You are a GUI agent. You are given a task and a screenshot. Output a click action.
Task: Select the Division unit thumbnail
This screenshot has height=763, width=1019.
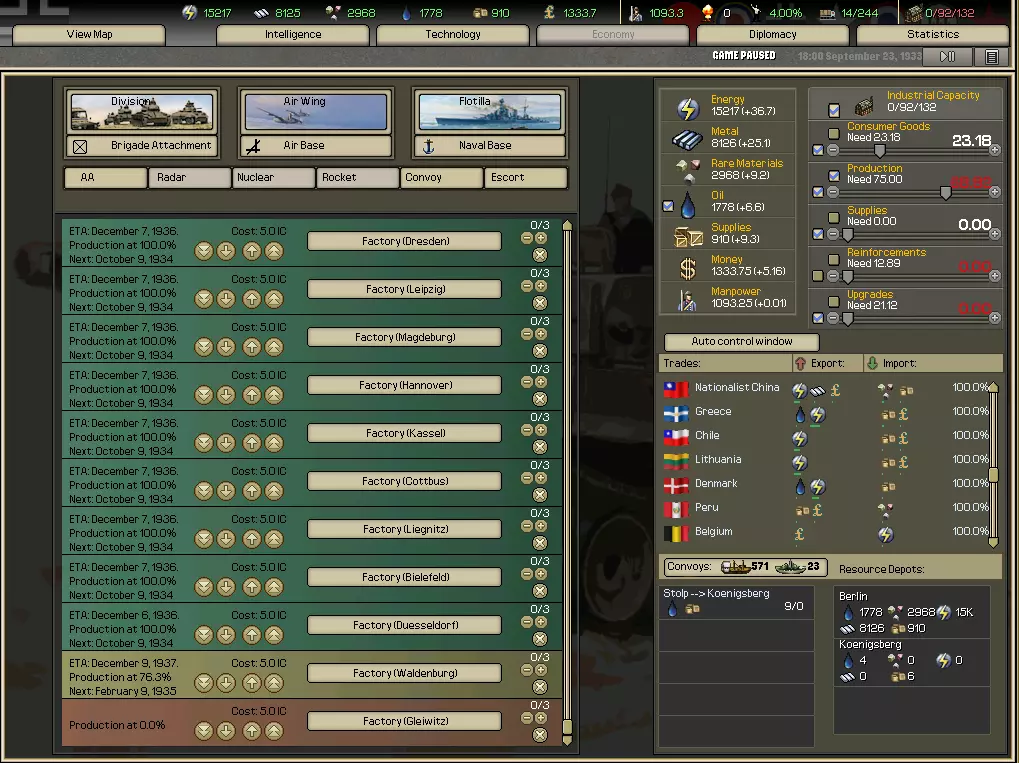pyautogui.click(x=142, y=112)
